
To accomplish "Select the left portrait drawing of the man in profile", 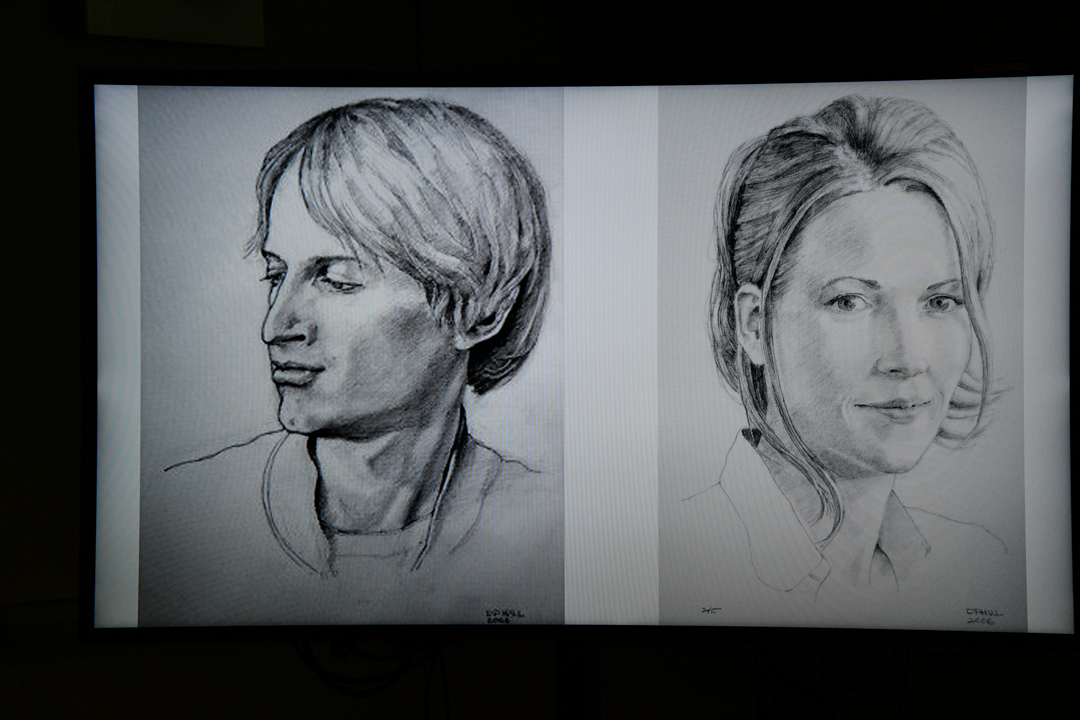I will tap(351, 356).
